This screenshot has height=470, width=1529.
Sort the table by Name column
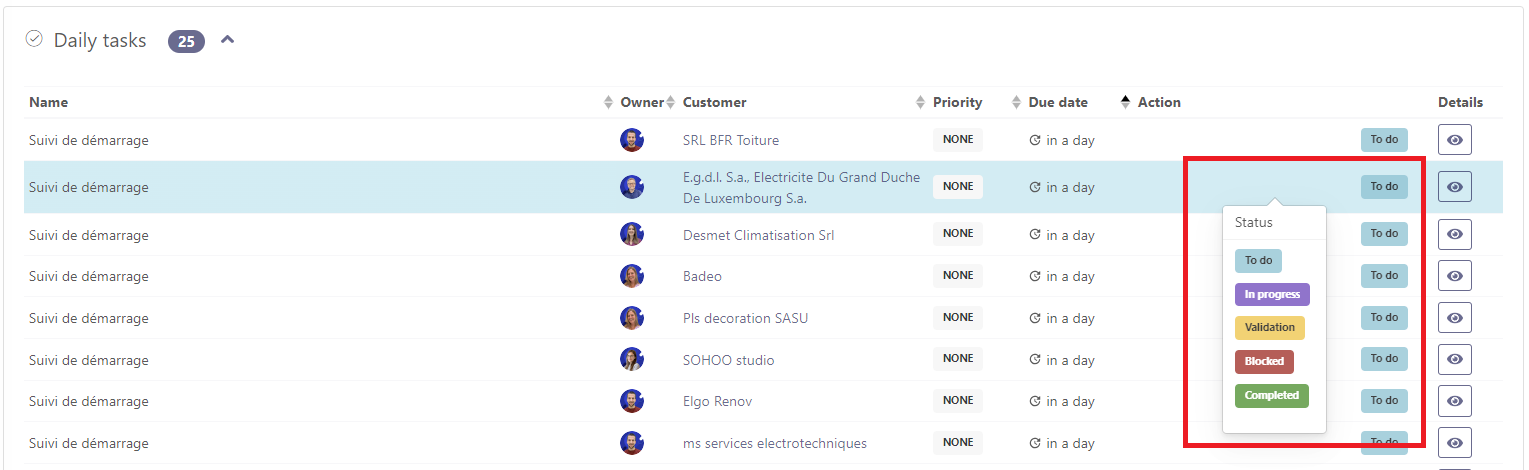[x=48, y=102]
